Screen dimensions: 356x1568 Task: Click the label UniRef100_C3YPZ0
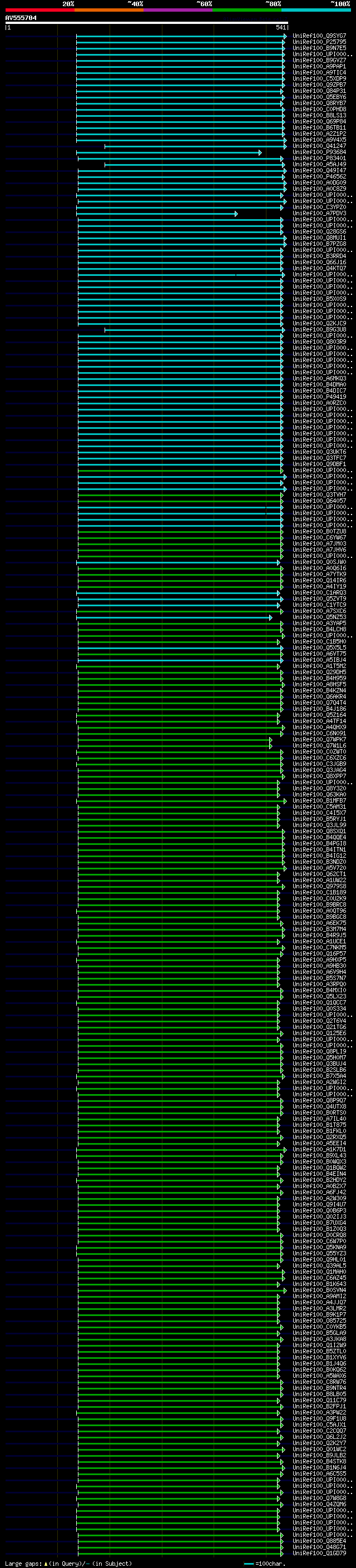coord(319,207)
